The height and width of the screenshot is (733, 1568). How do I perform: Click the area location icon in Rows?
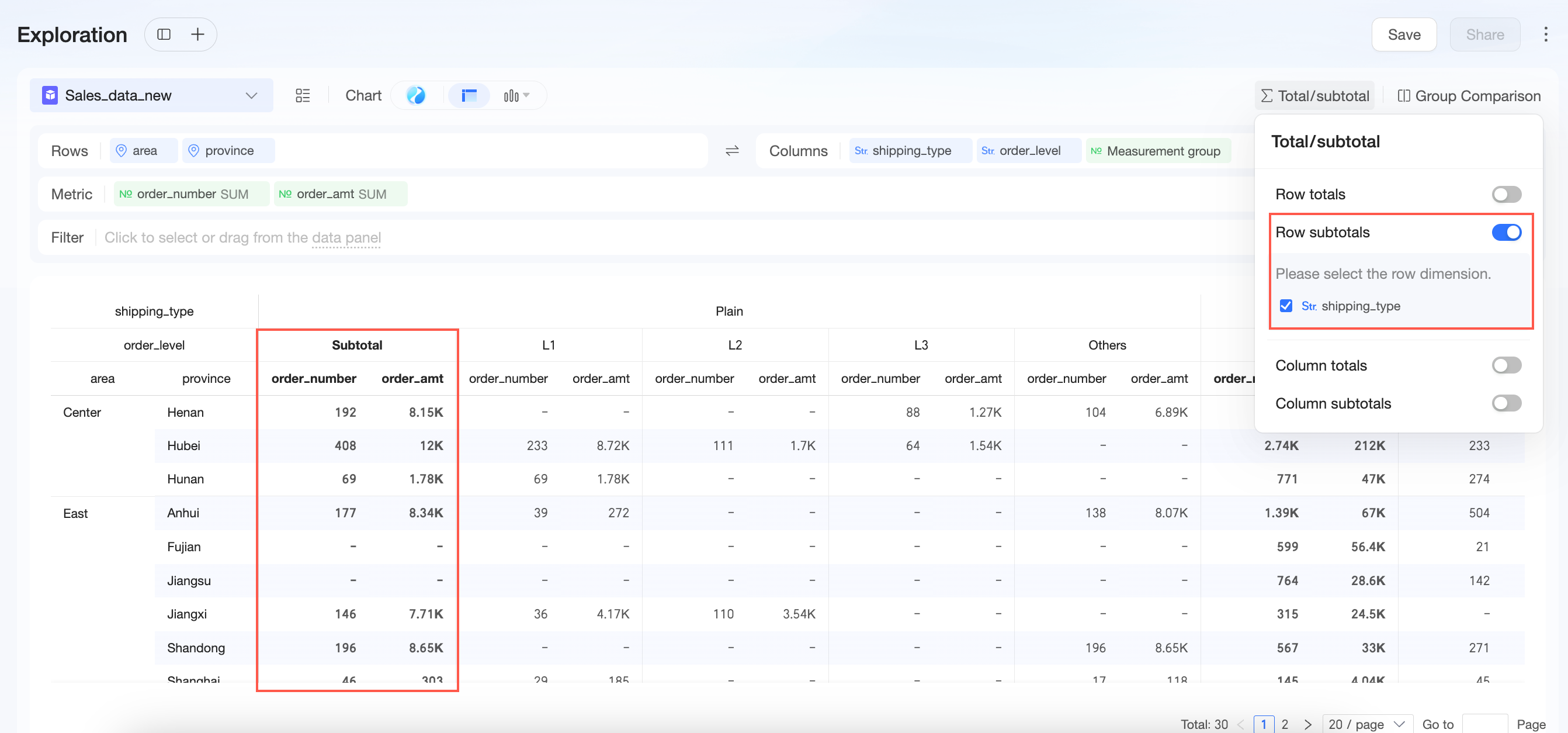tap(121, 150)
